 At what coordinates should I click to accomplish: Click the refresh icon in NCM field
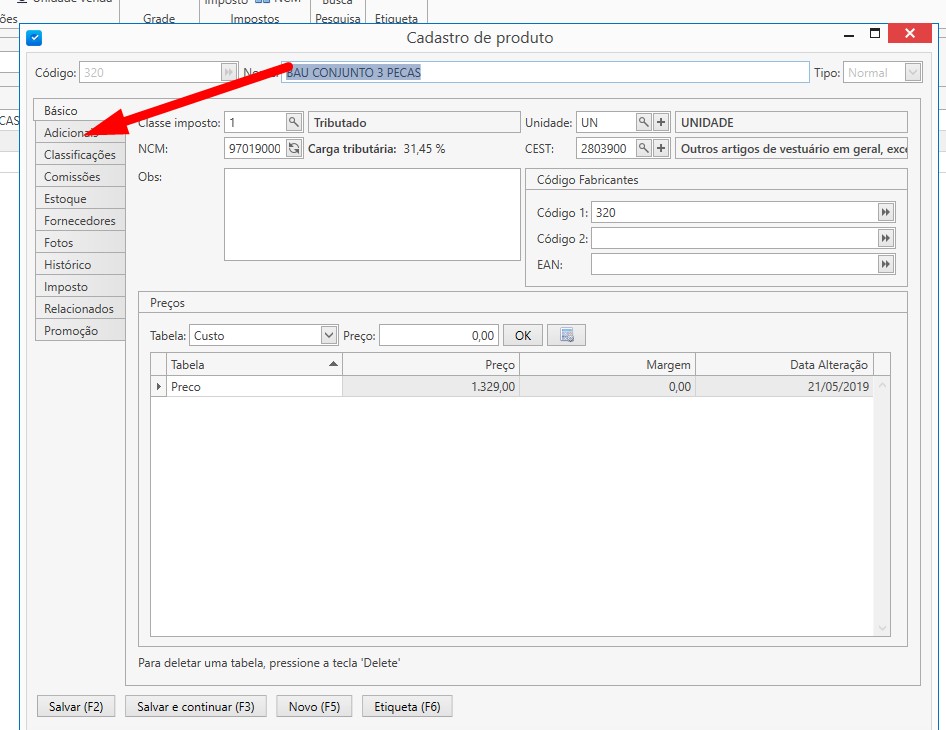tap(293, 149)
